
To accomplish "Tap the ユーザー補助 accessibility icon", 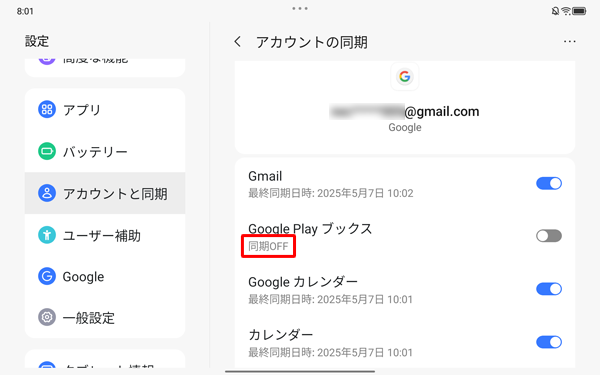I will 47,235.
